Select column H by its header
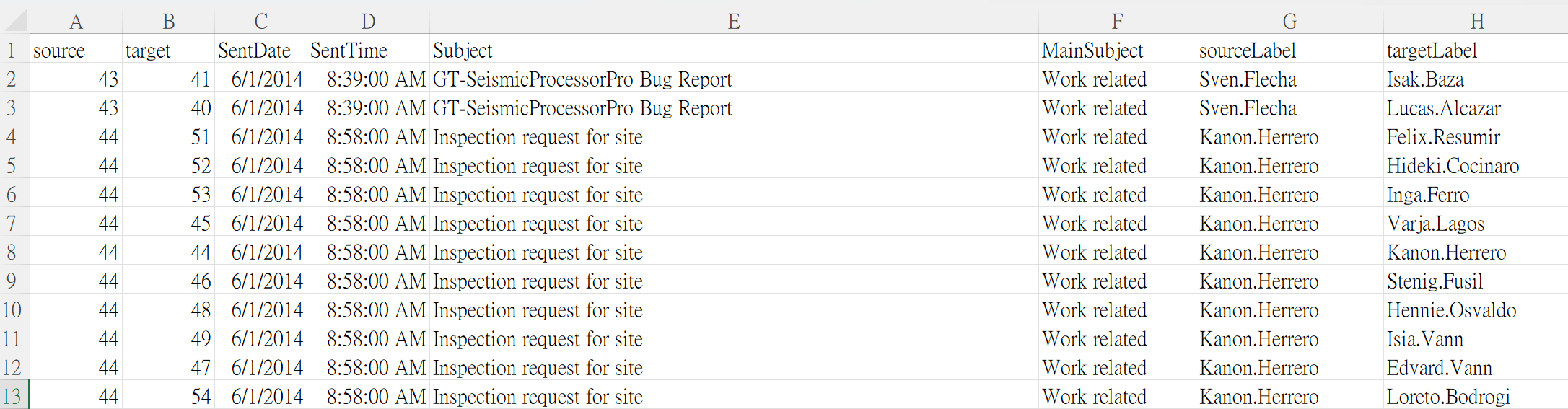 1476,22
